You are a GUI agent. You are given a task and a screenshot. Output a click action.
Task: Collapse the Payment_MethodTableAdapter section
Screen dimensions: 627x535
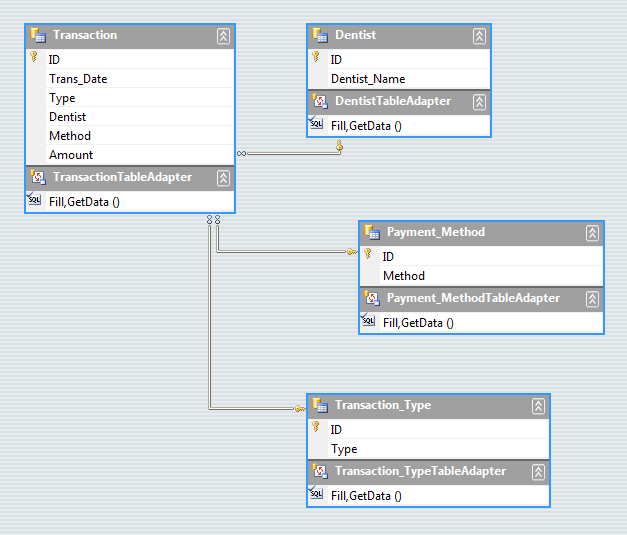592,299
